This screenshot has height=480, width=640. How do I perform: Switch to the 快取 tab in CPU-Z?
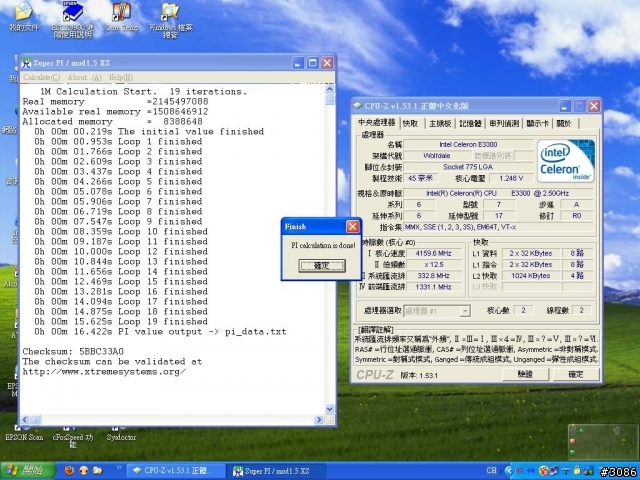tap(411, 123)
